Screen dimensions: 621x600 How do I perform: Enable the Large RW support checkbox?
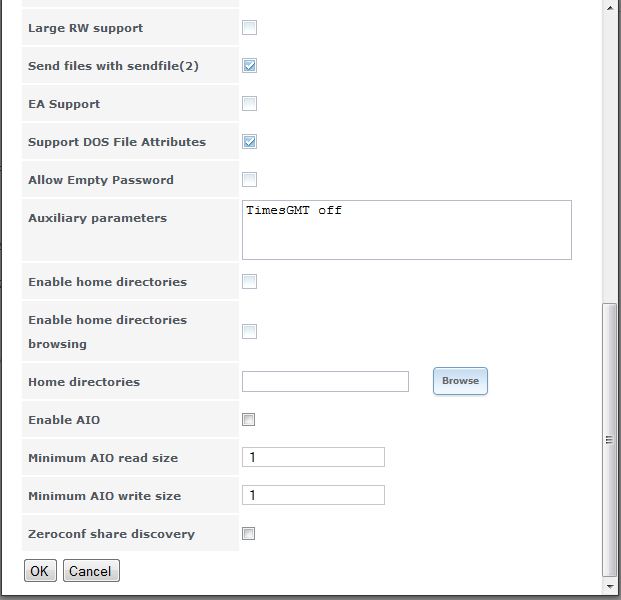tap(249, 28)
